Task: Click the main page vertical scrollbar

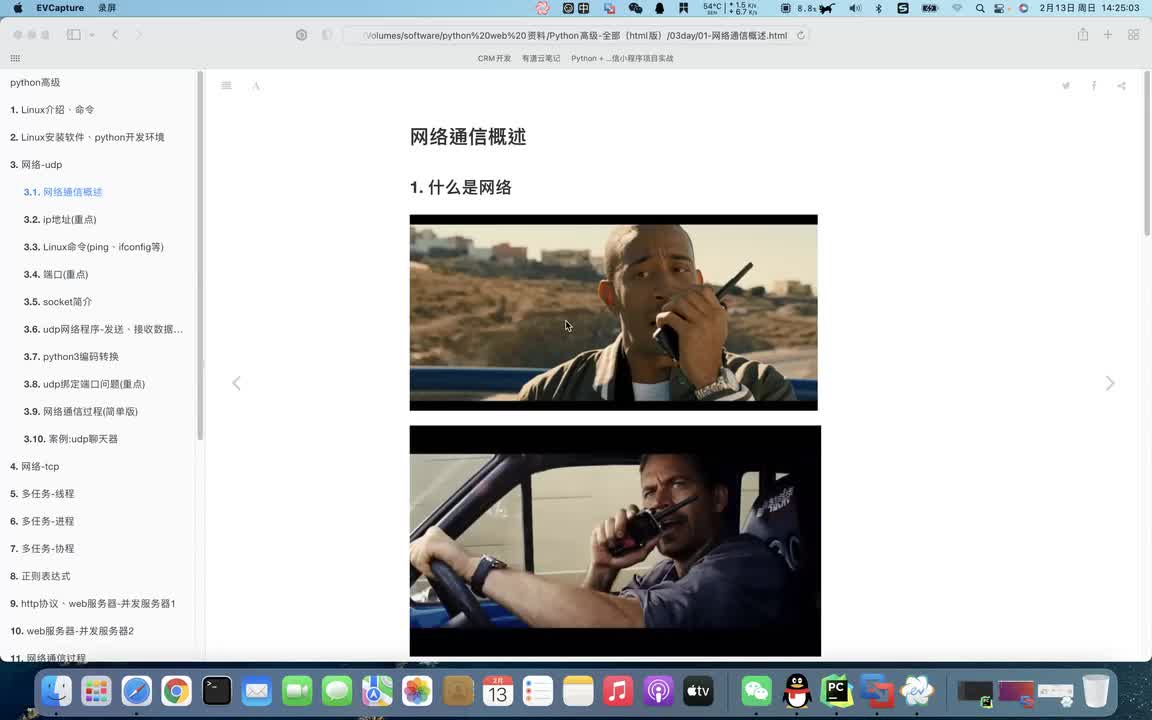Action: pyautogui.click(x=1147, y=153)
